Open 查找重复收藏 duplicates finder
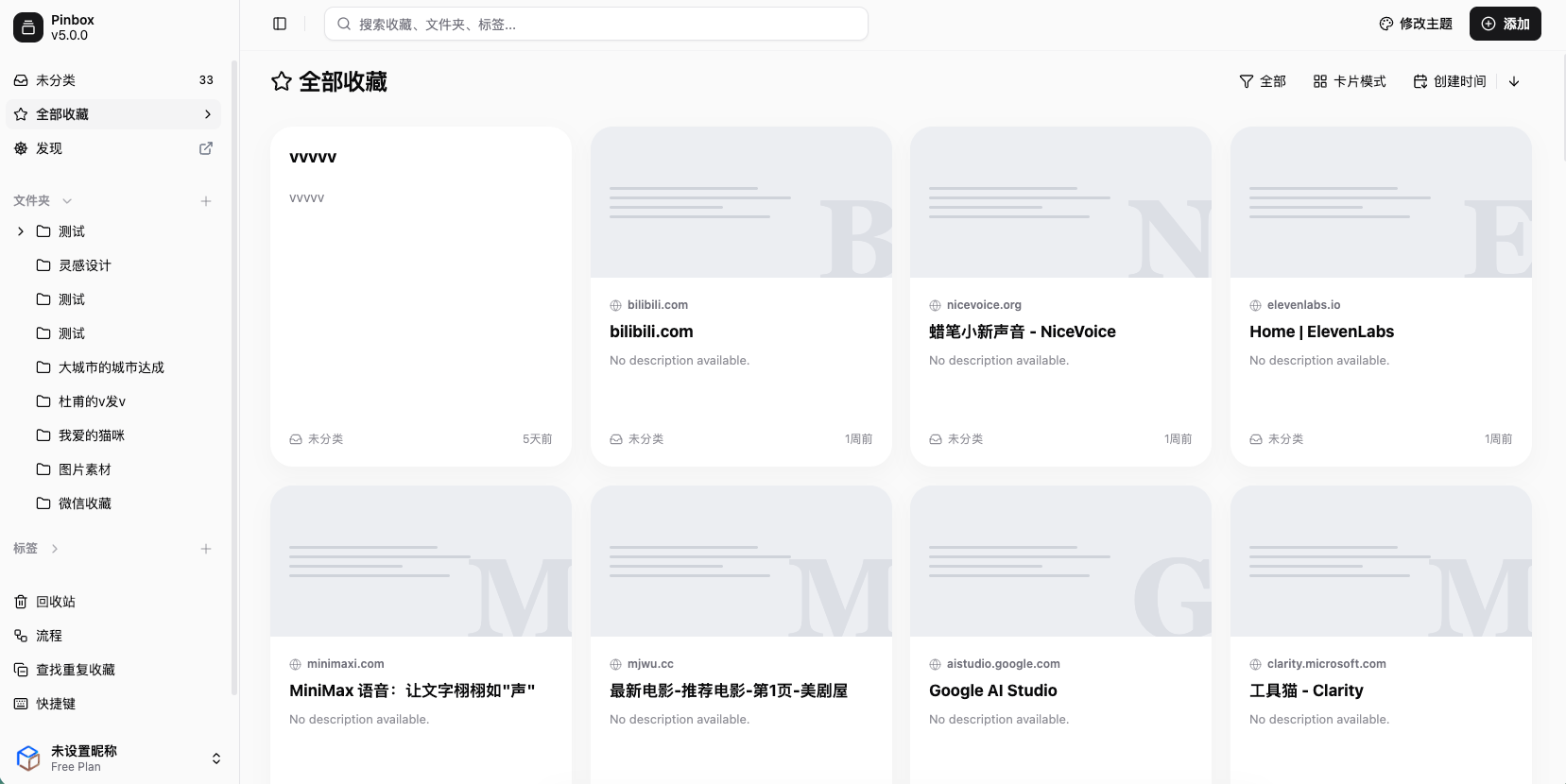The image size is (1566, 784). point(113,670)
